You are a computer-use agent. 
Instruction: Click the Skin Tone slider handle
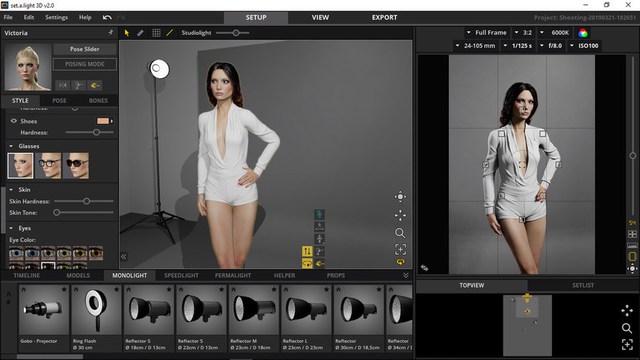click(x=57, y=212)
